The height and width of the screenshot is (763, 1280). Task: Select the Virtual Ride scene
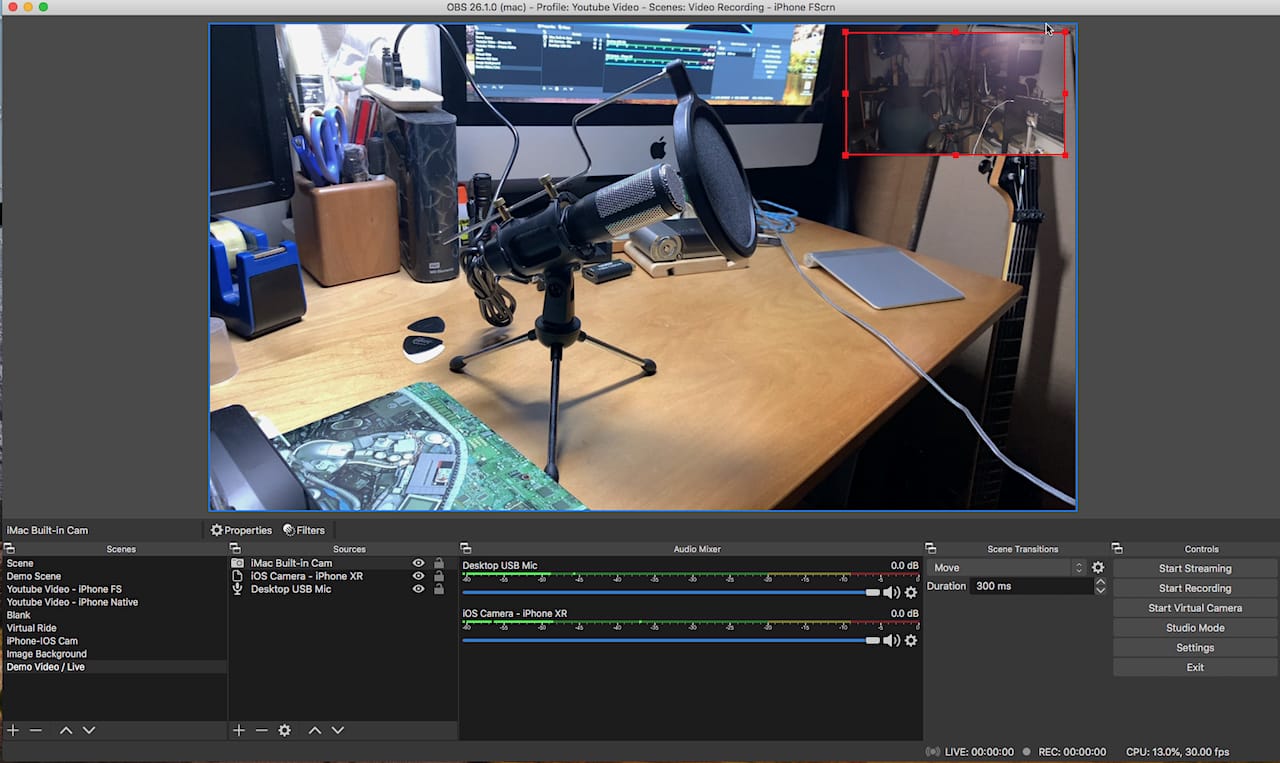32,629
